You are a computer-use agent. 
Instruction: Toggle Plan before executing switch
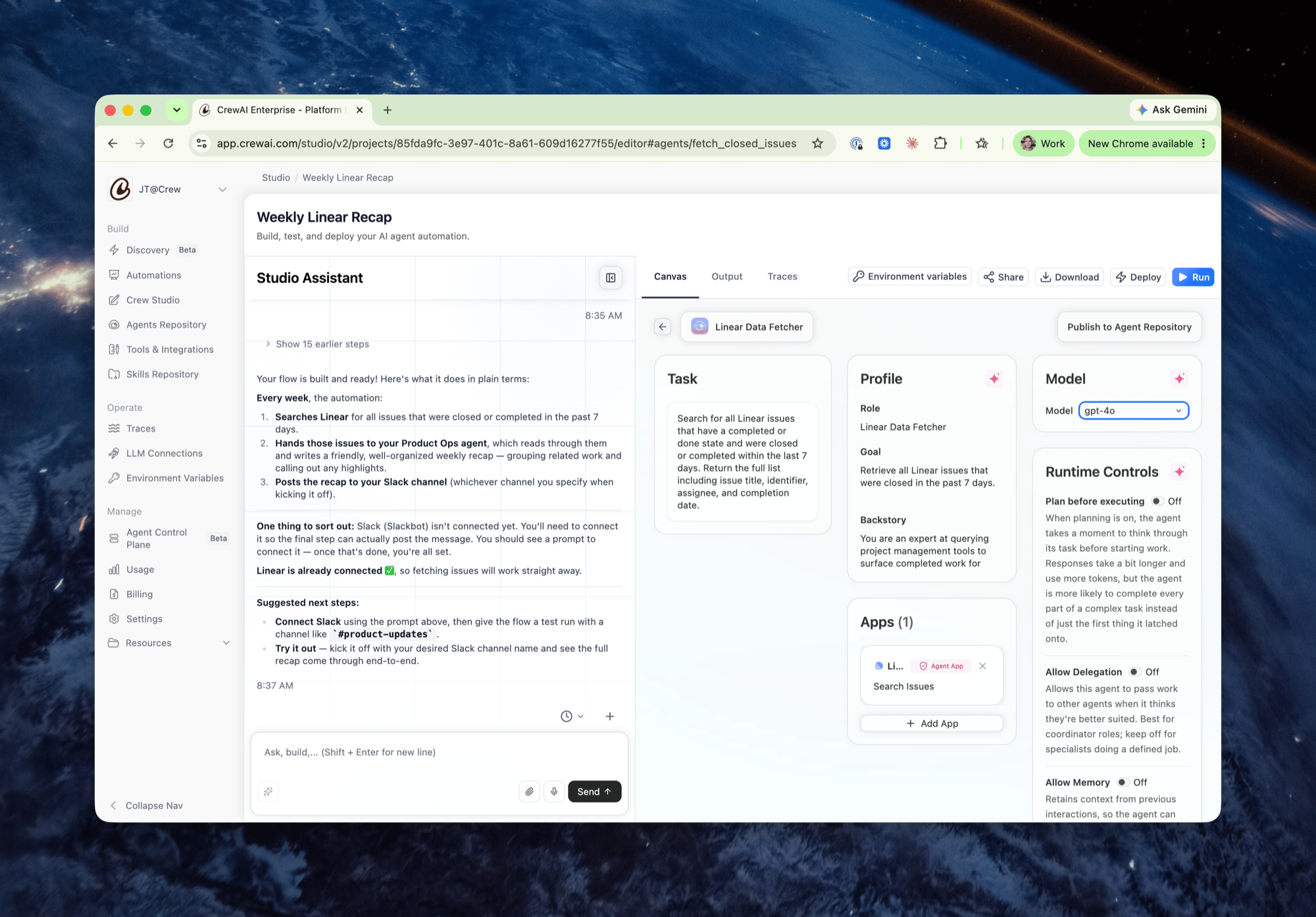pyautogui.click(x=1156, y=501)
